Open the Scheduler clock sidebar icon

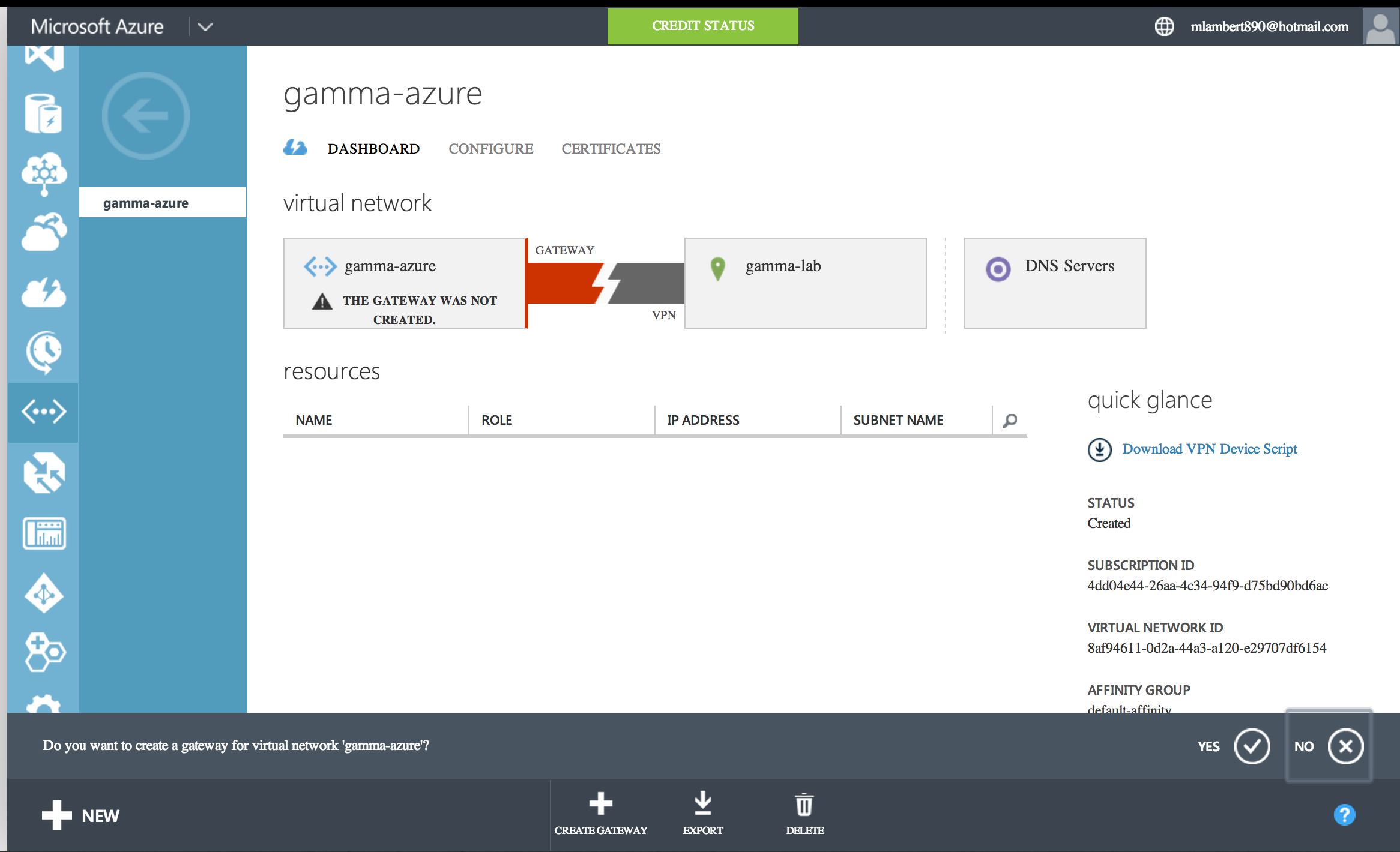tap(43, 352)
